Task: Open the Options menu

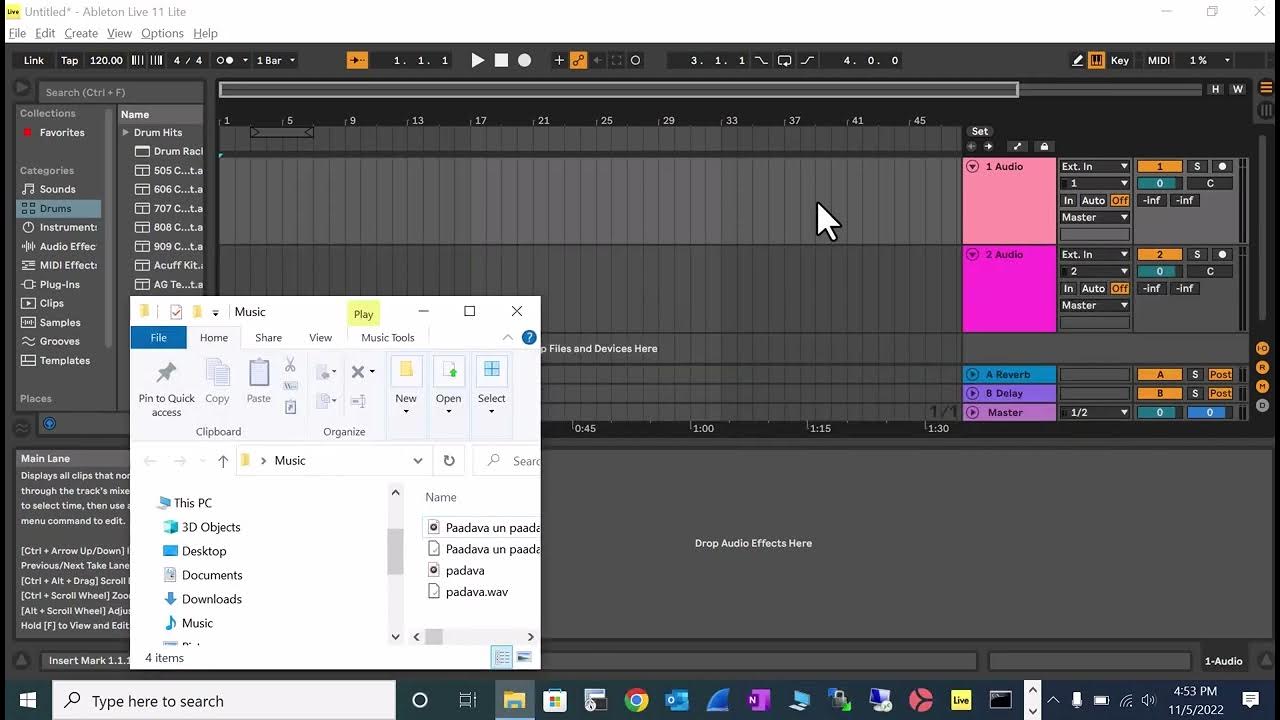Action: [x=162, y=33]
